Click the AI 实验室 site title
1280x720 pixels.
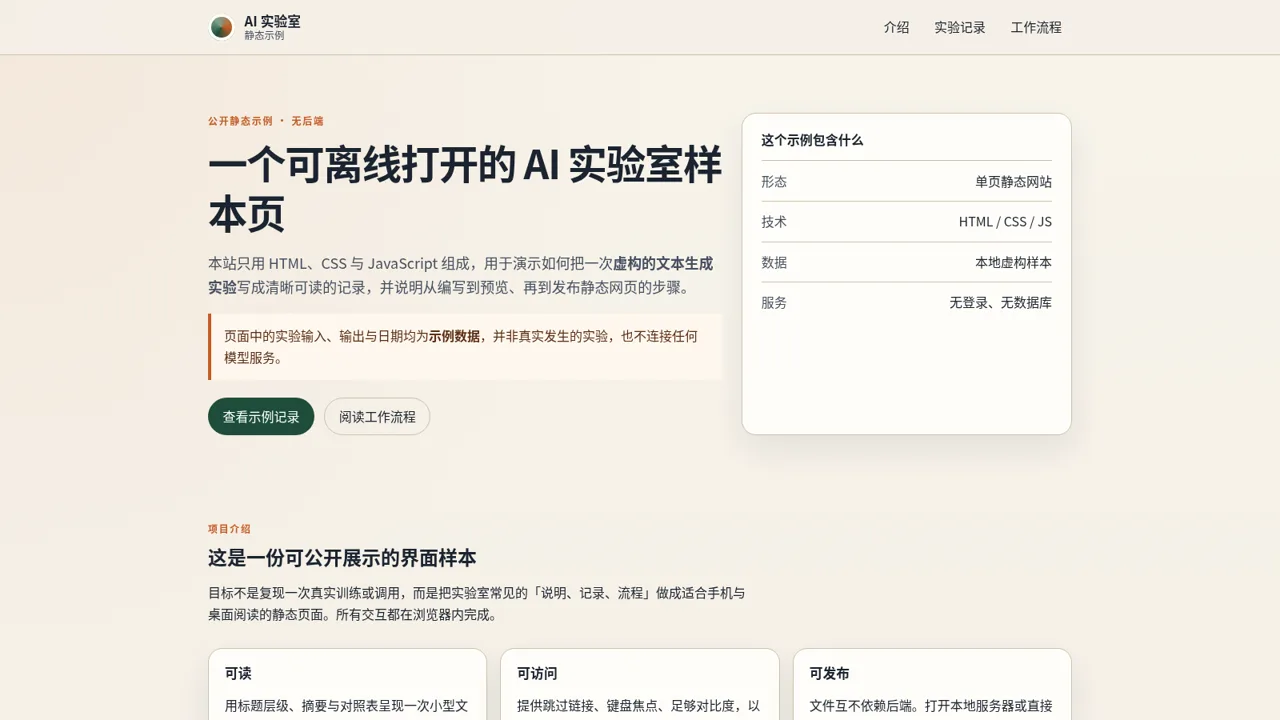[x=272, y=21]
